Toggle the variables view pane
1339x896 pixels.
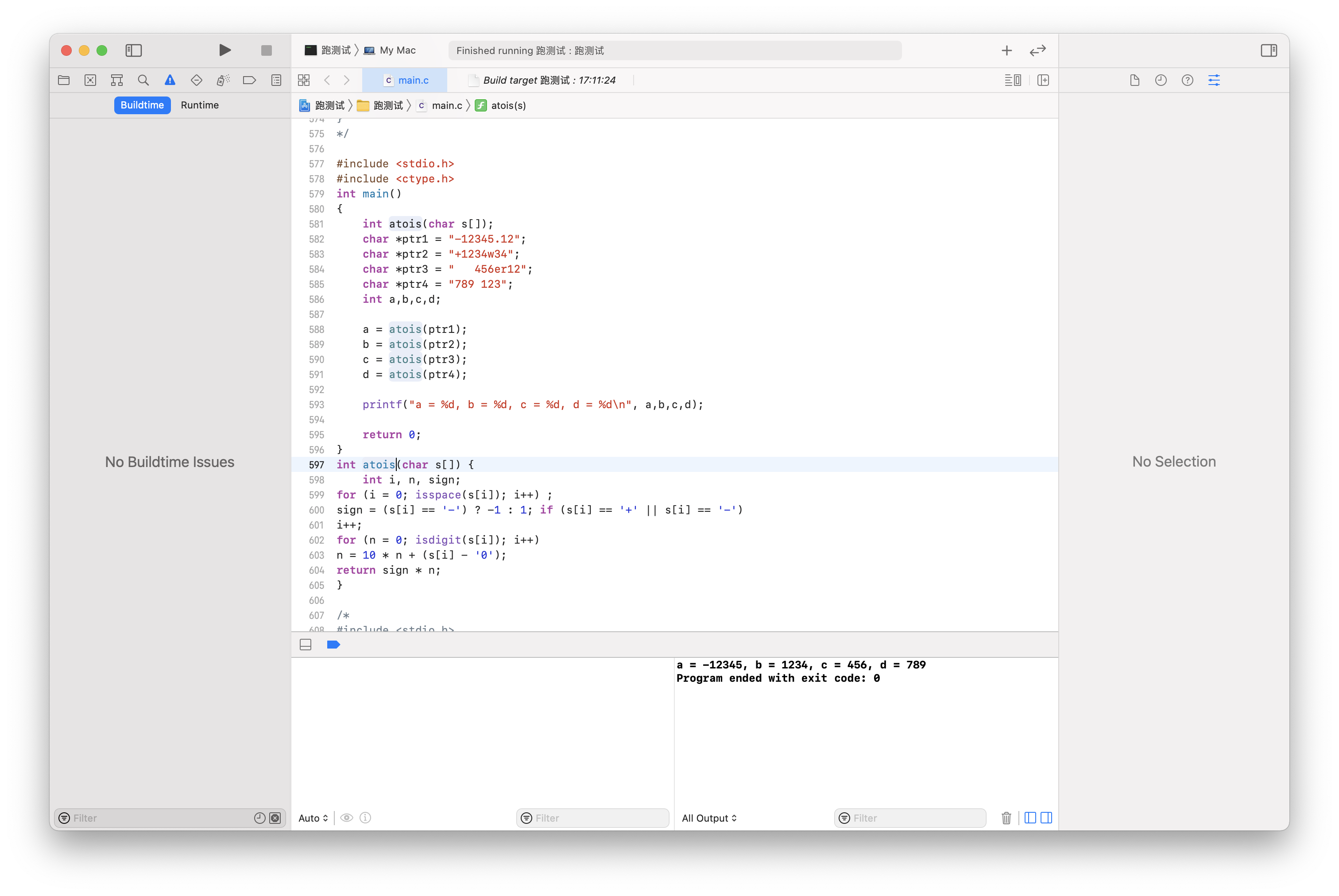click(1030, 818)
